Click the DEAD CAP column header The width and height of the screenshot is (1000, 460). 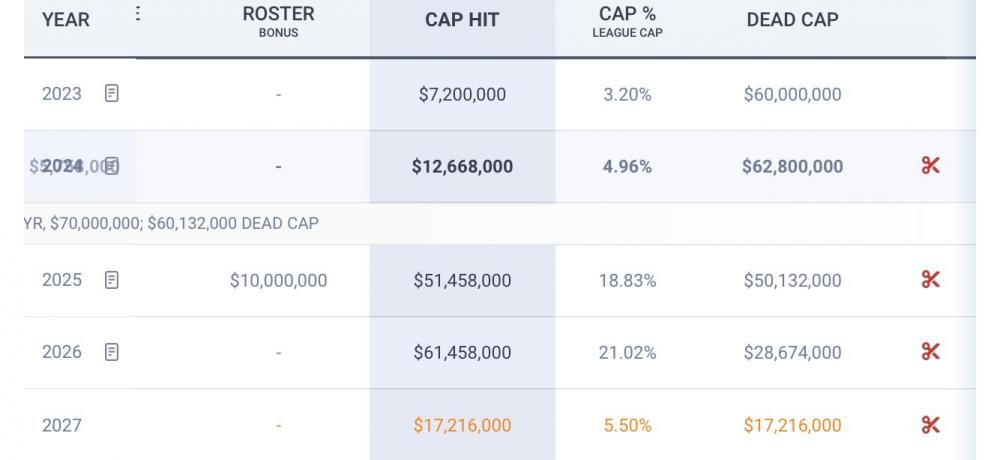792,19
